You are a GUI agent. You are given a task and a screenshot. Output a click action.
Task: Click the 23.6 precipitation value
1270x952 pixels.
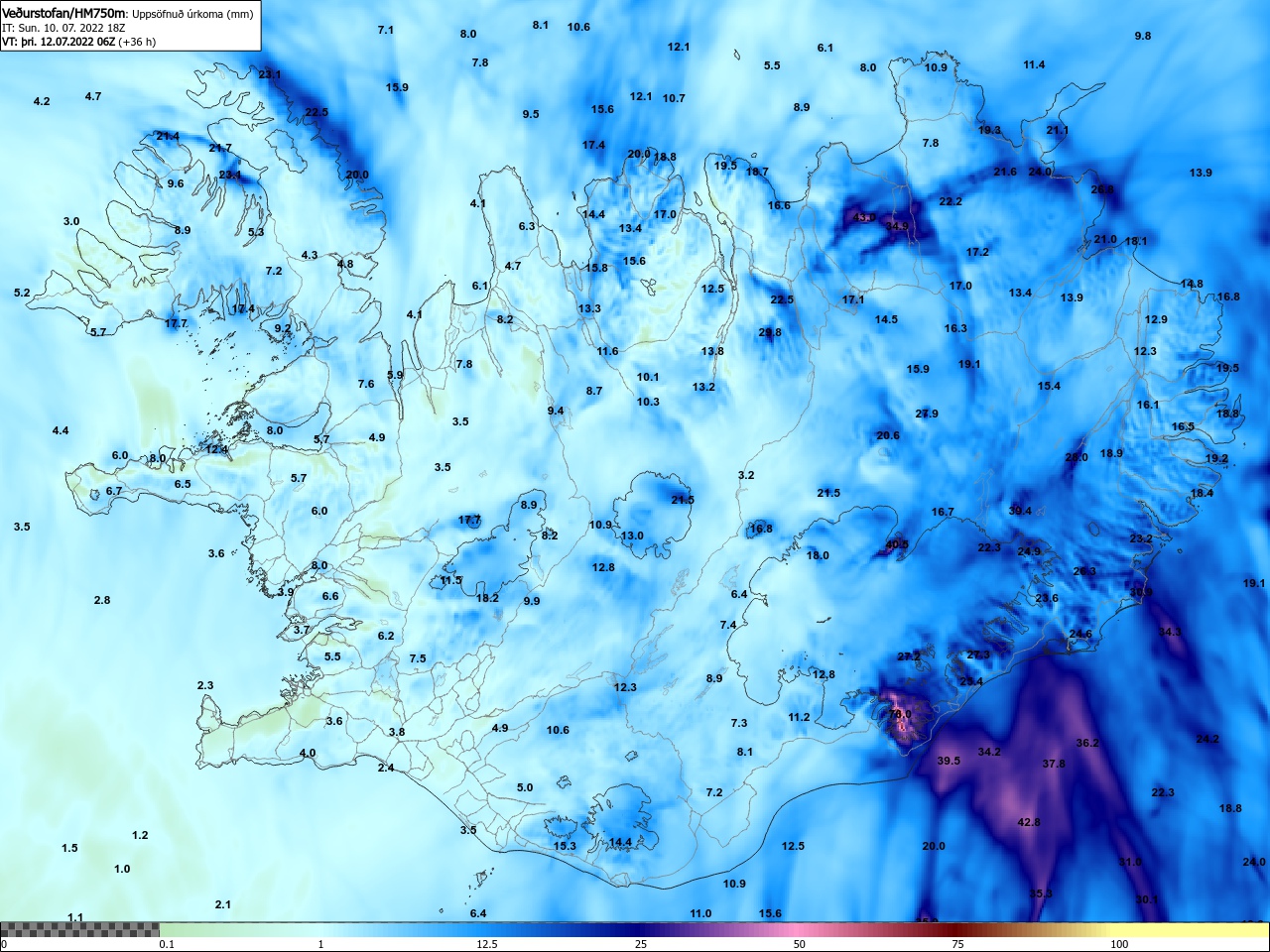click(x=1047, y=598)
